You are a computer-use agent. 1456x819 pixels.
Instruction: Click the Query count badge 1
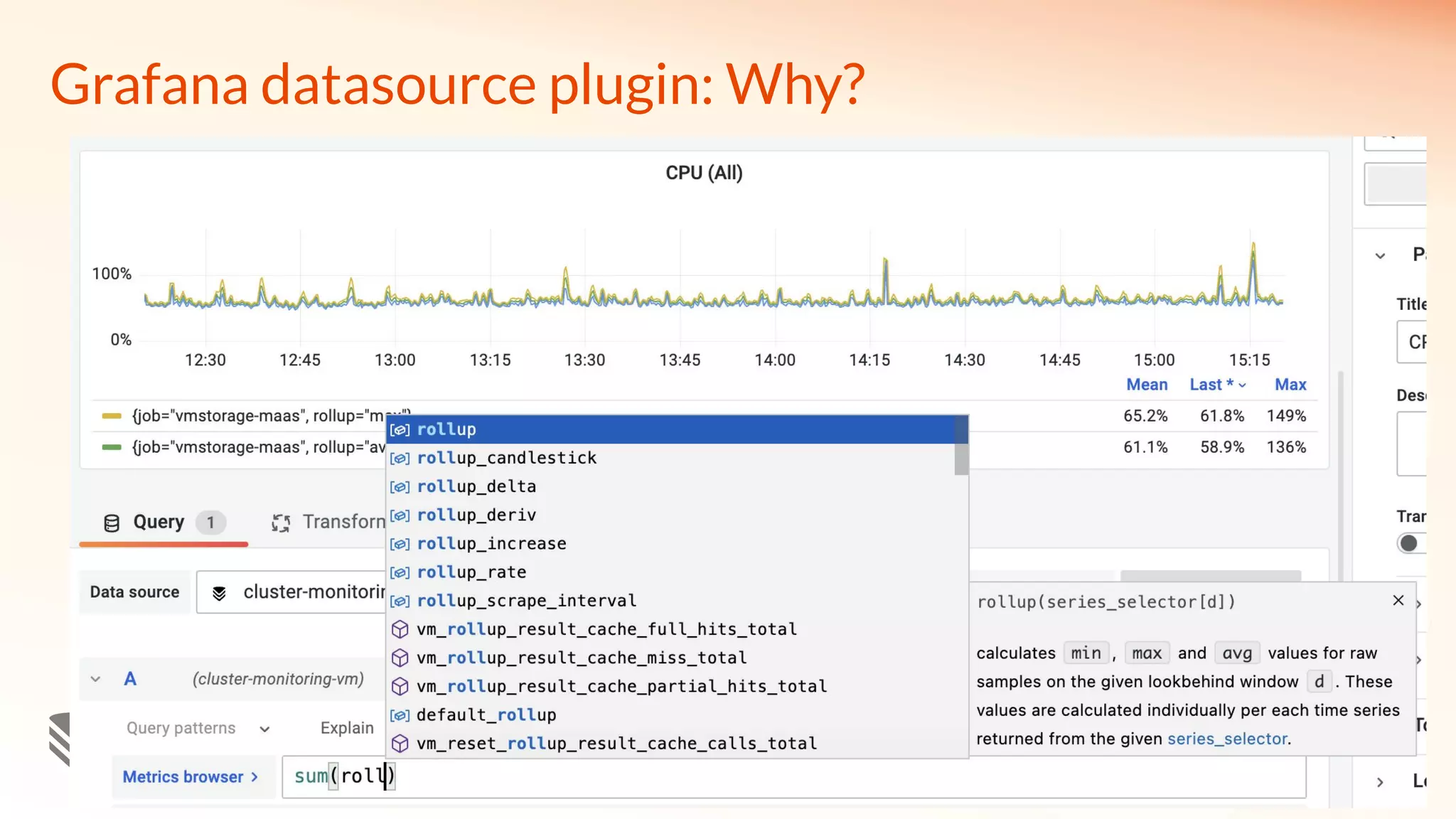click(210, 523)
